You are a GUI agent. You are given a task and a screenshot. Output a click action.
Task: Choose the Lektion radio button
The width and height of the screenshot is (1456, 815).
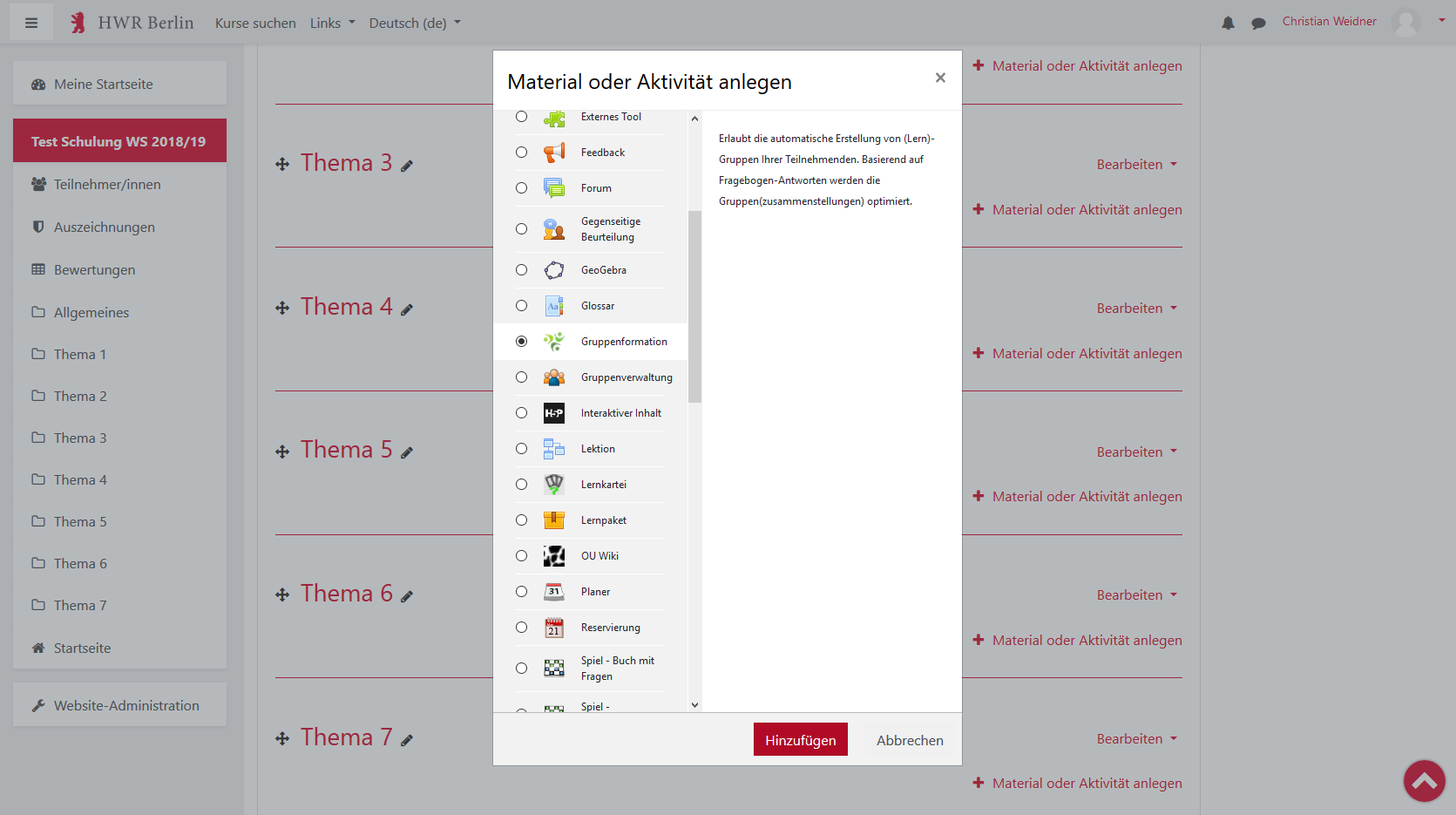(521, 448)
